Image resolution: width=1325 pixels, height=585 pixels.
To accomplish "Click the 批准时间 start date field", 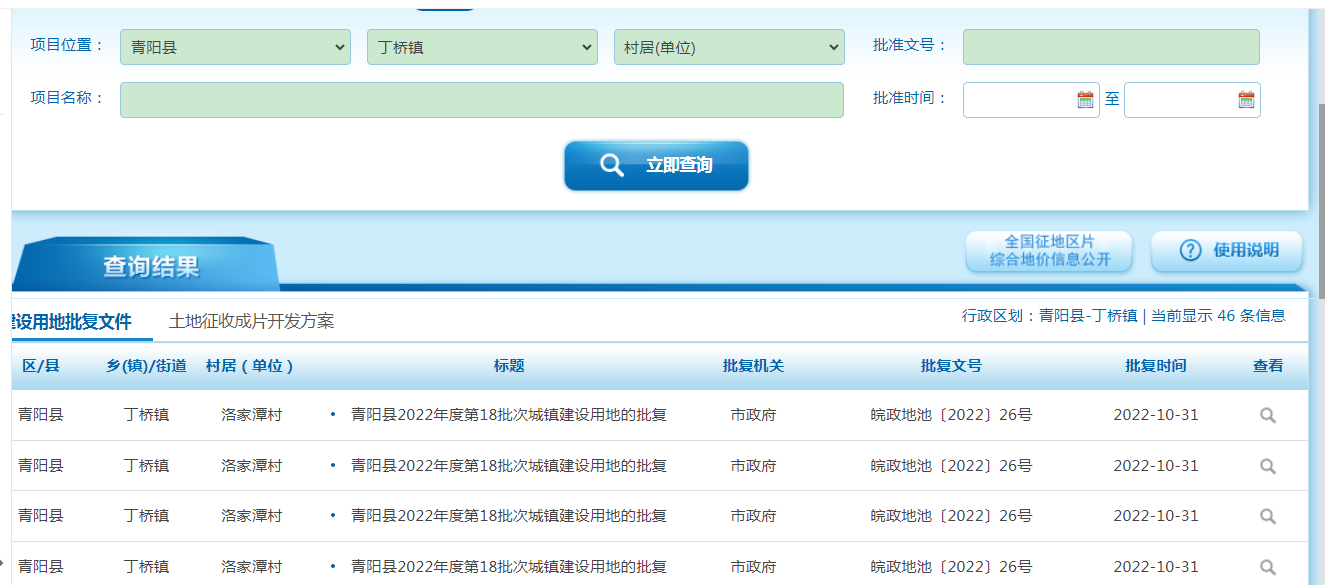I will pyautogui.click(x=1018, y=100).
